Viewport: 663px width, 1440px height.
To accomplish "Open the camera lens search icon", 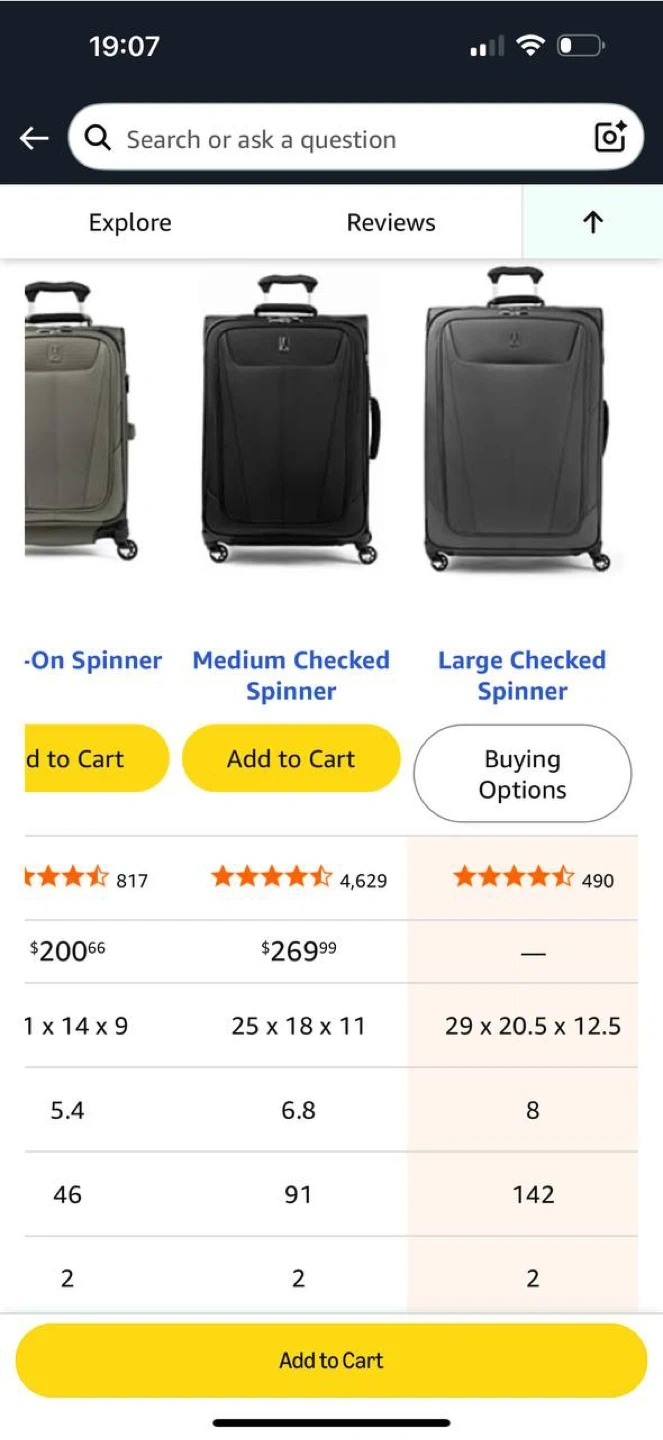I will (x=610, y=137).
